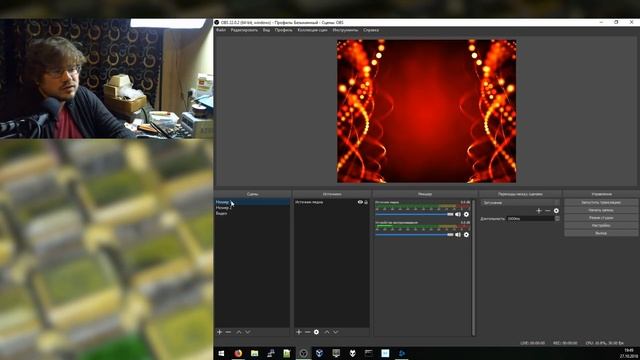
Task: Select the Источник медиа row in Sources
Action: (x=331, y=202)
